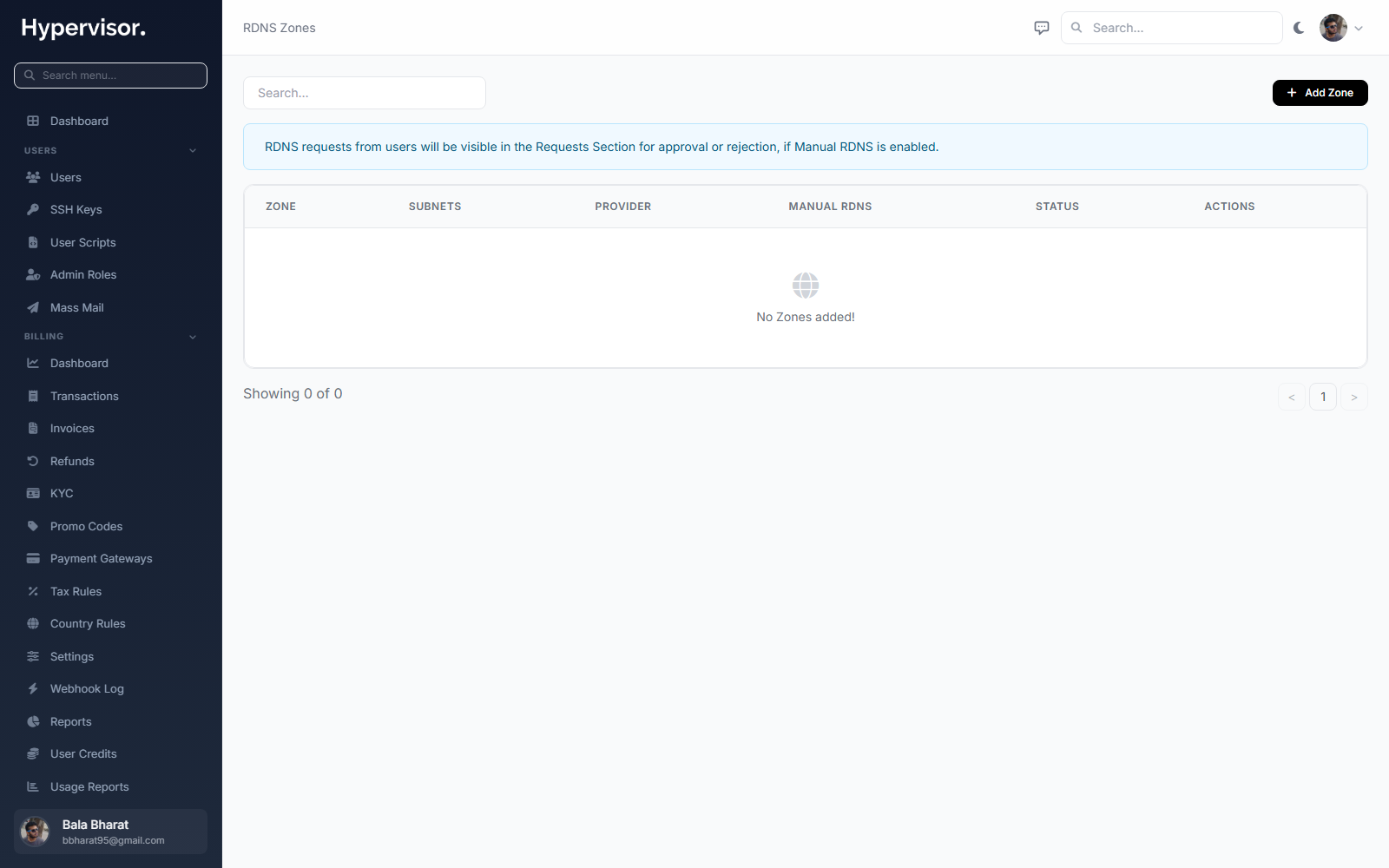Focus the zones Search field
The image size is (1389, 868).
365,93
